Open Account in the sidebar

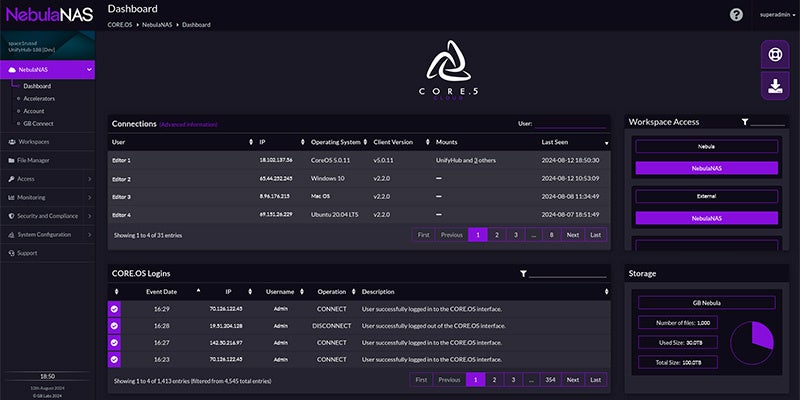(34, 111)
